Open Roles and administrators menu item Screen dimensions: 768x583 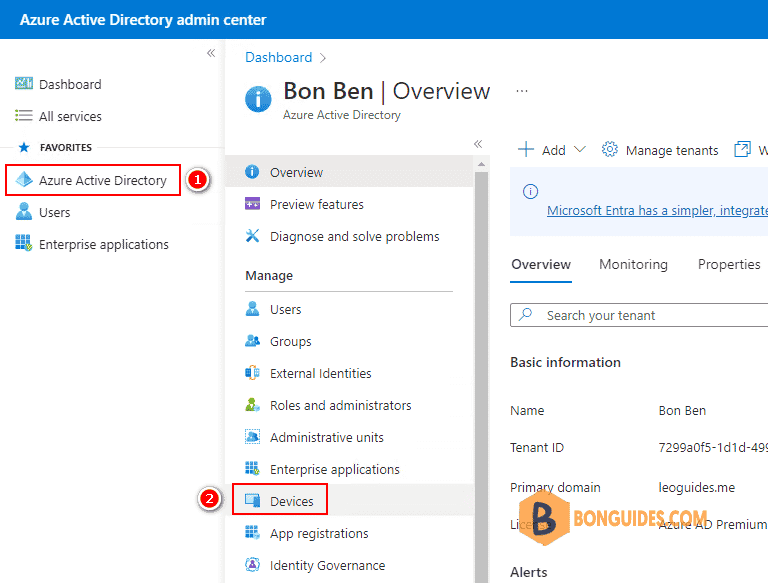[349, 405]
